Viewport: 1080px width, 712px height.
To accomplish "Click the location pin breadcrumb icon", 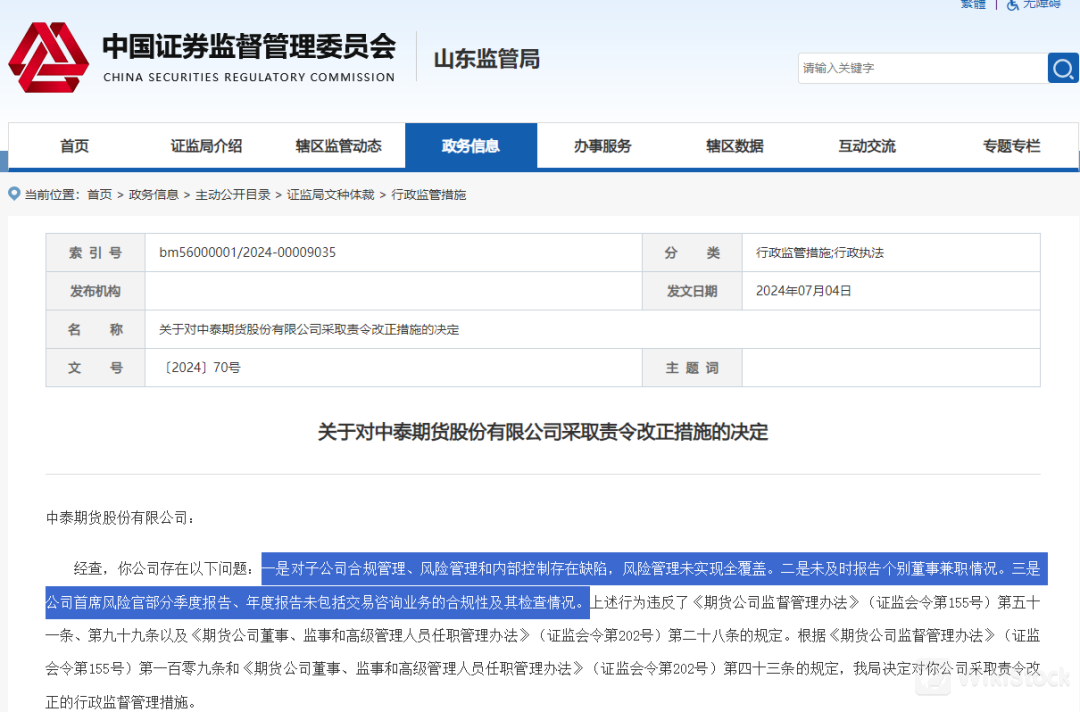I will (x=14, y=194).
